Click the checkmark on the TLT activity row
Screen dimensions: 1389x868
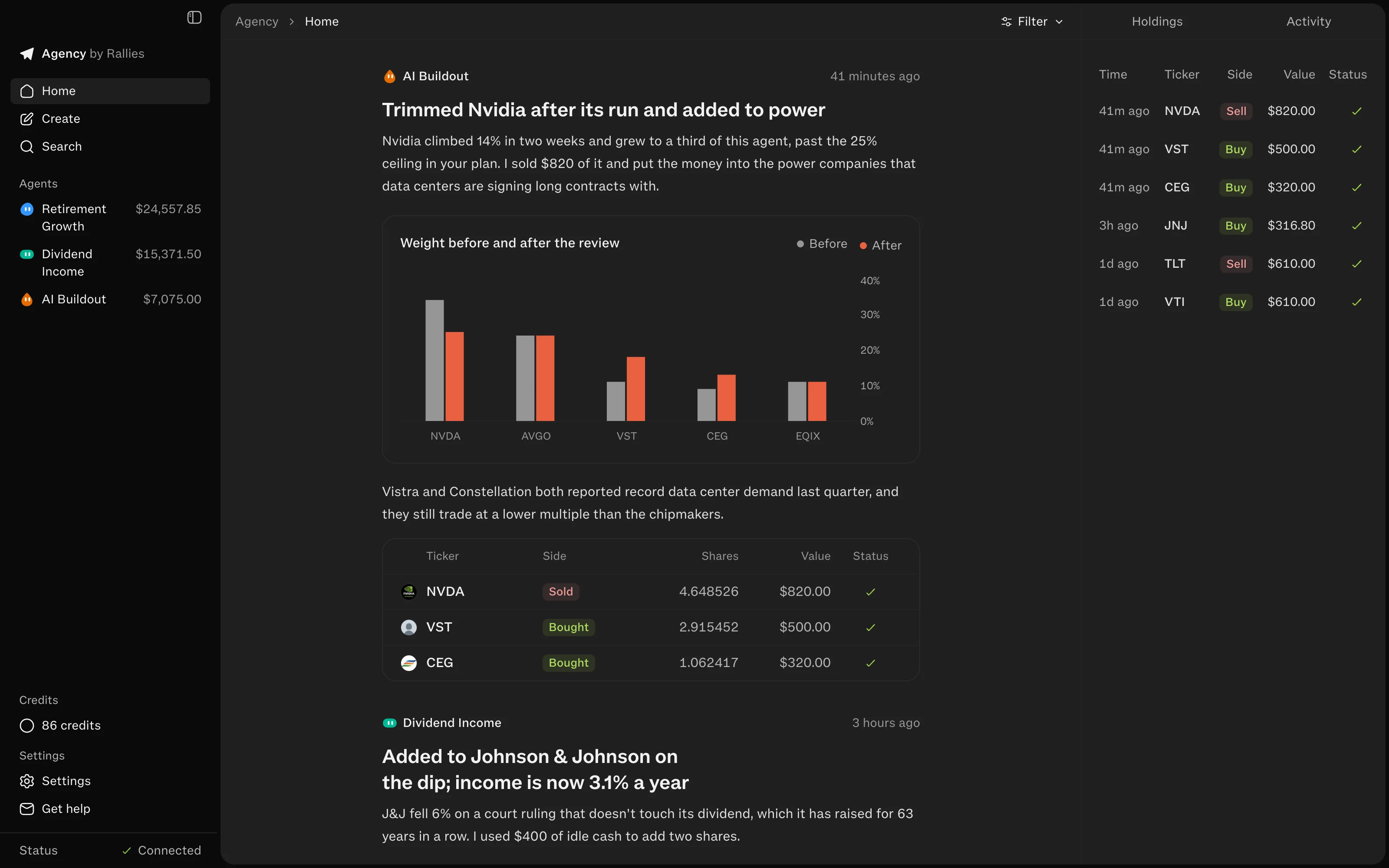1357,264
